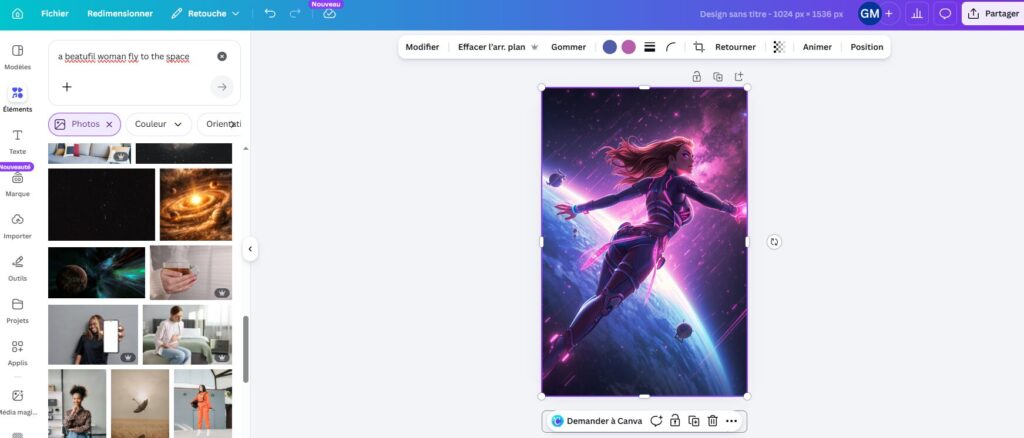Select the Gommer tool
The height and width of the screenshot is (438, 1024).
[568, 47]
